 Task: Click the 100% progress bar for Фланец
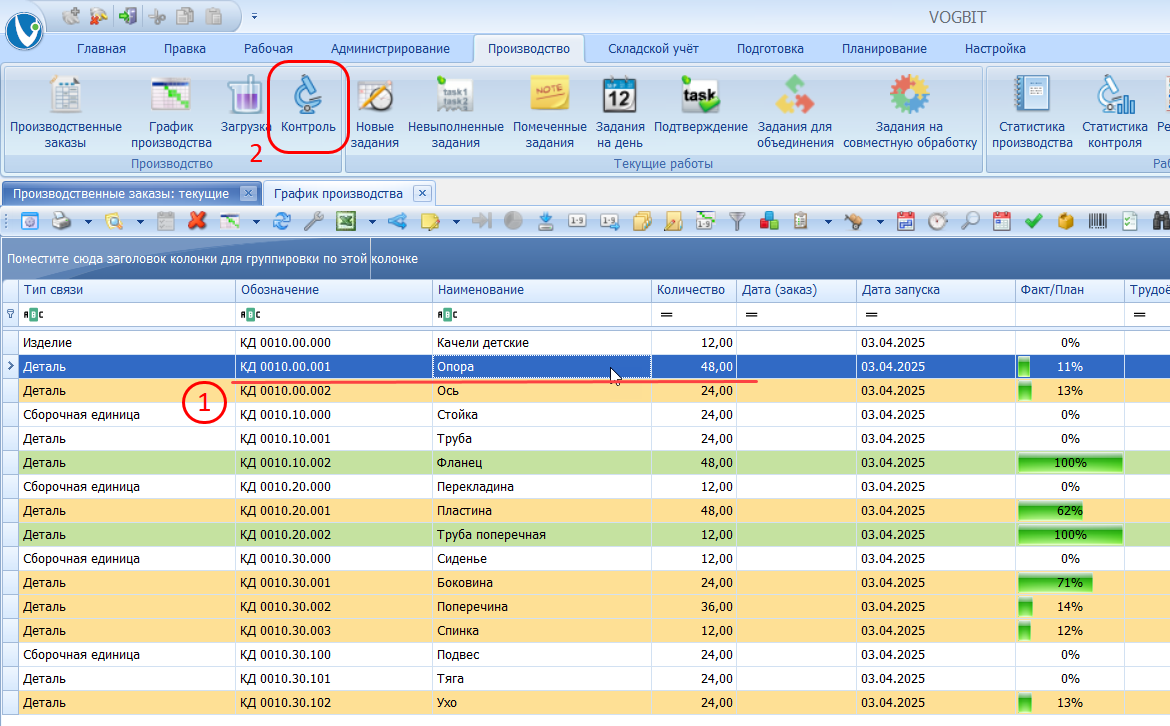[x=1070, y=463]
